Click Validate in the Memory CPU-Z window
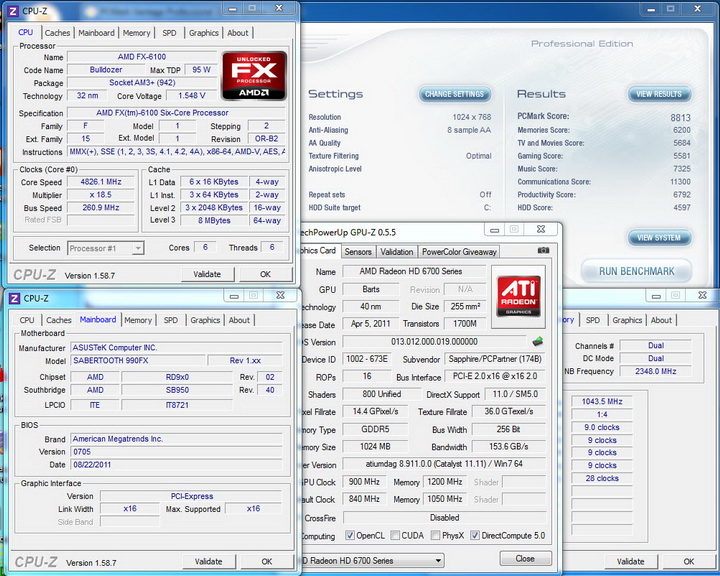Image resolution: width=720 pixels, height=576 pixels. 630,561
